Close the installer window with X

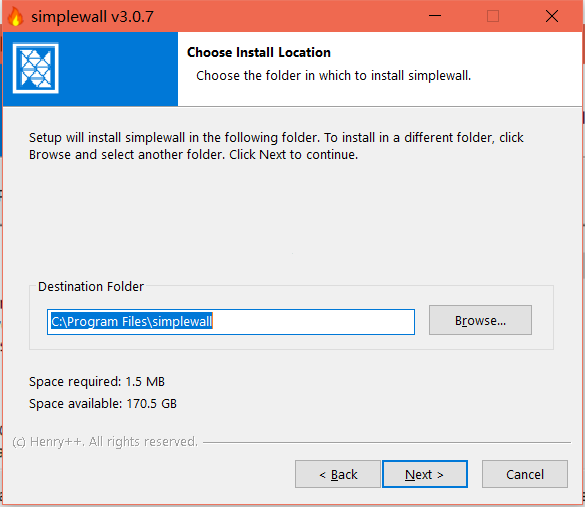(x=551, y=16)
